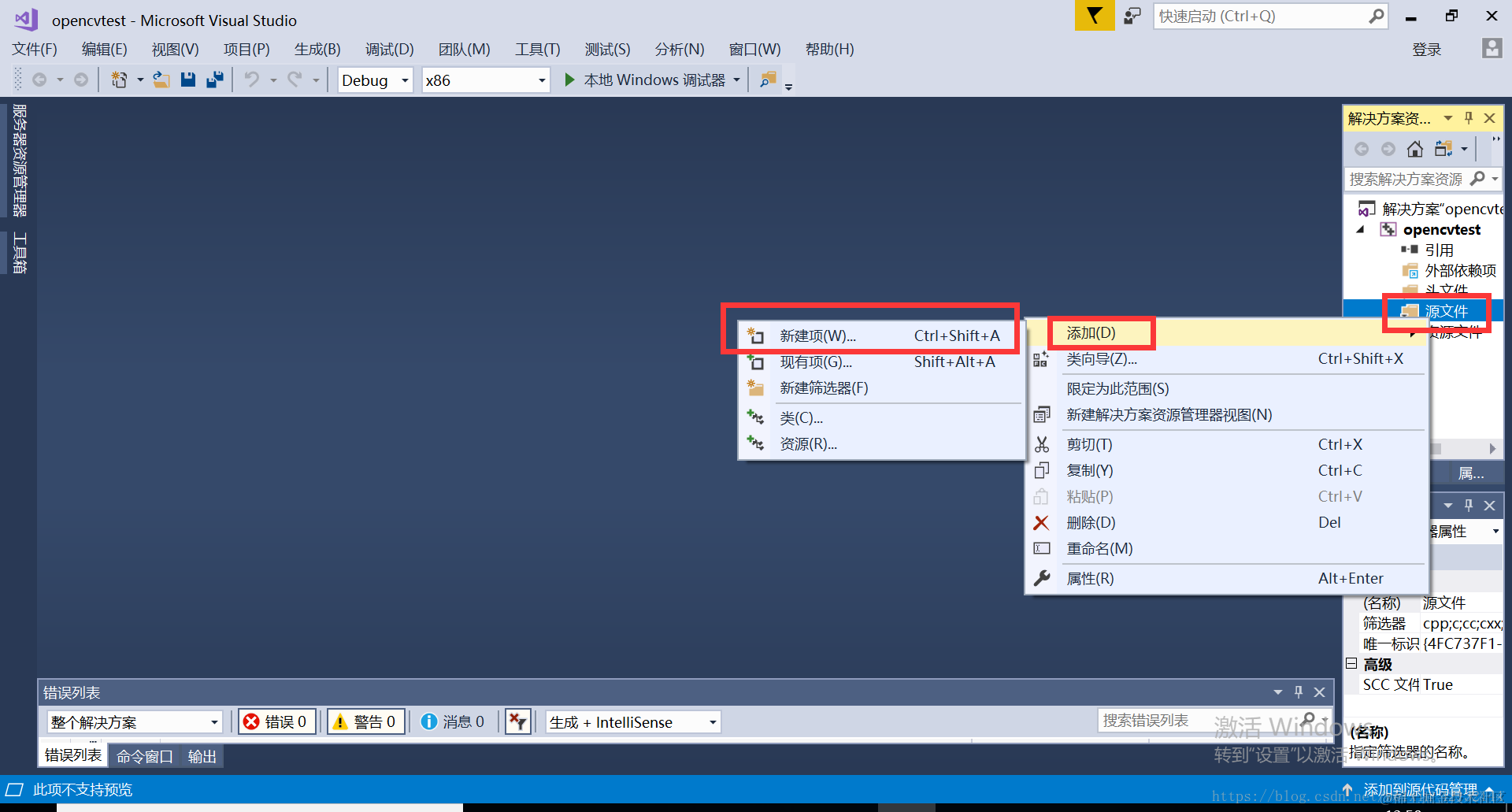Choose 属性(R) in context menu

tap(1228, 578)
